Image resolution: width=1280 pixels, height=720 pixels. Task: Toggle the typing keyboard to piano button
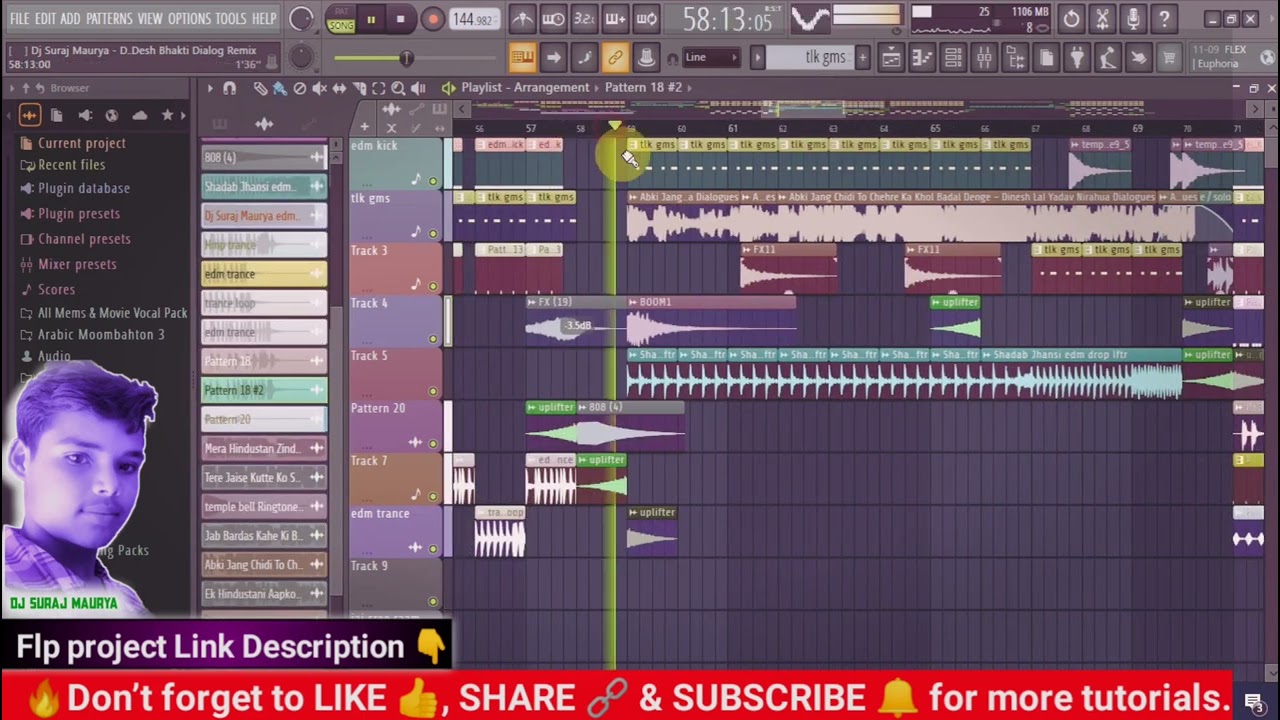coord(522,58)
